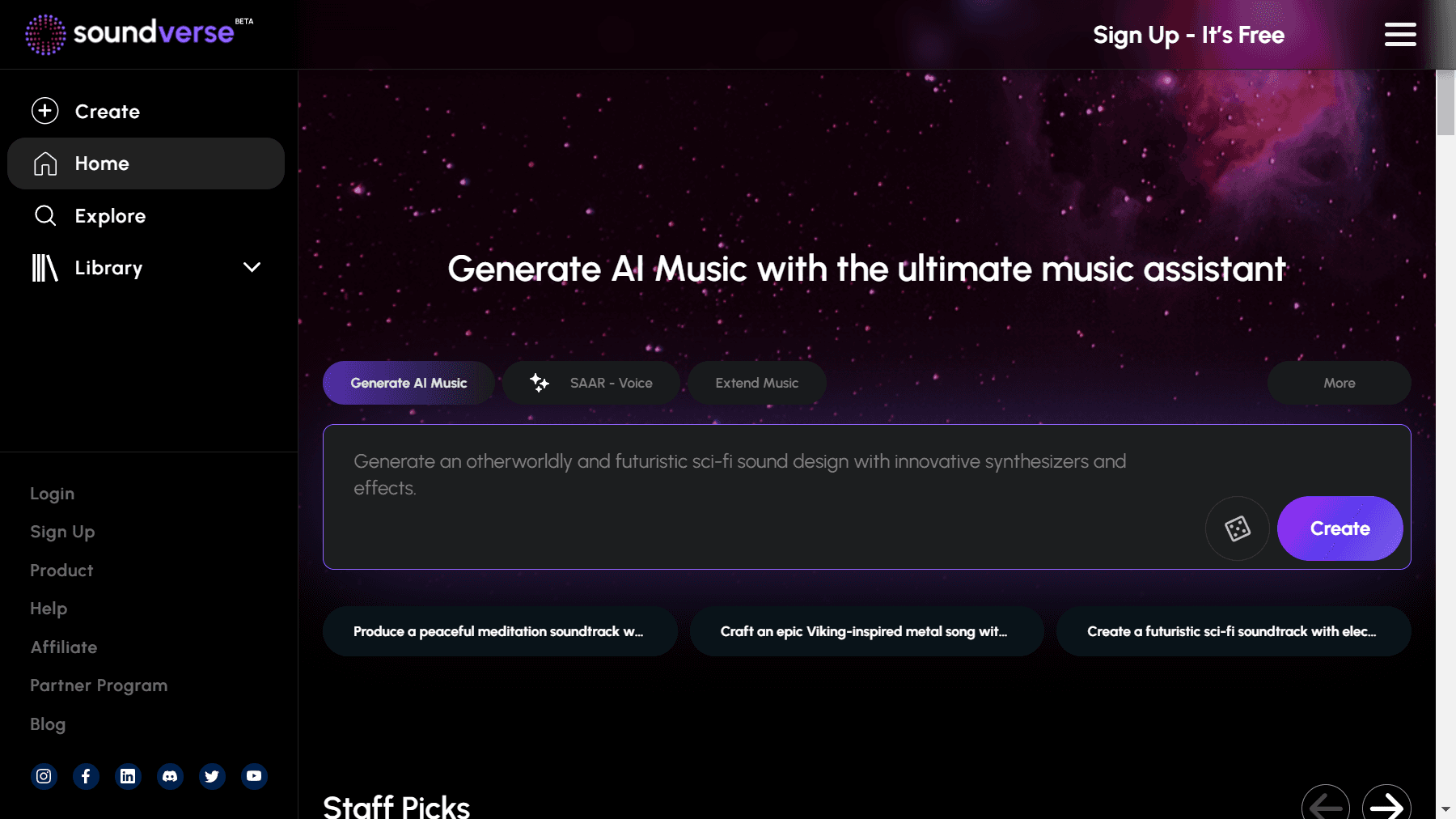Switch to the SAAR - Voice tab
1456x819 pixels.
(591, 383)
